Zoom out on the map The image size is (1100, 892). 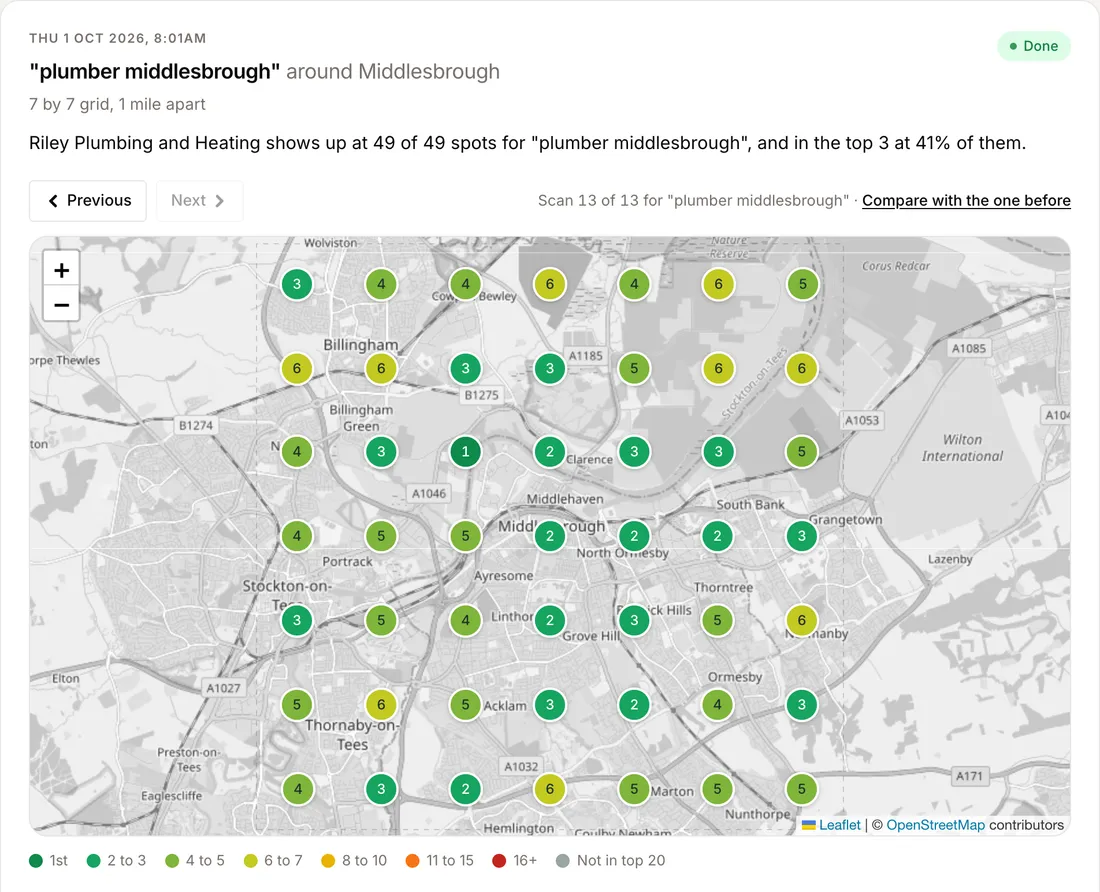pyautogui.click(x=61, y=305)
